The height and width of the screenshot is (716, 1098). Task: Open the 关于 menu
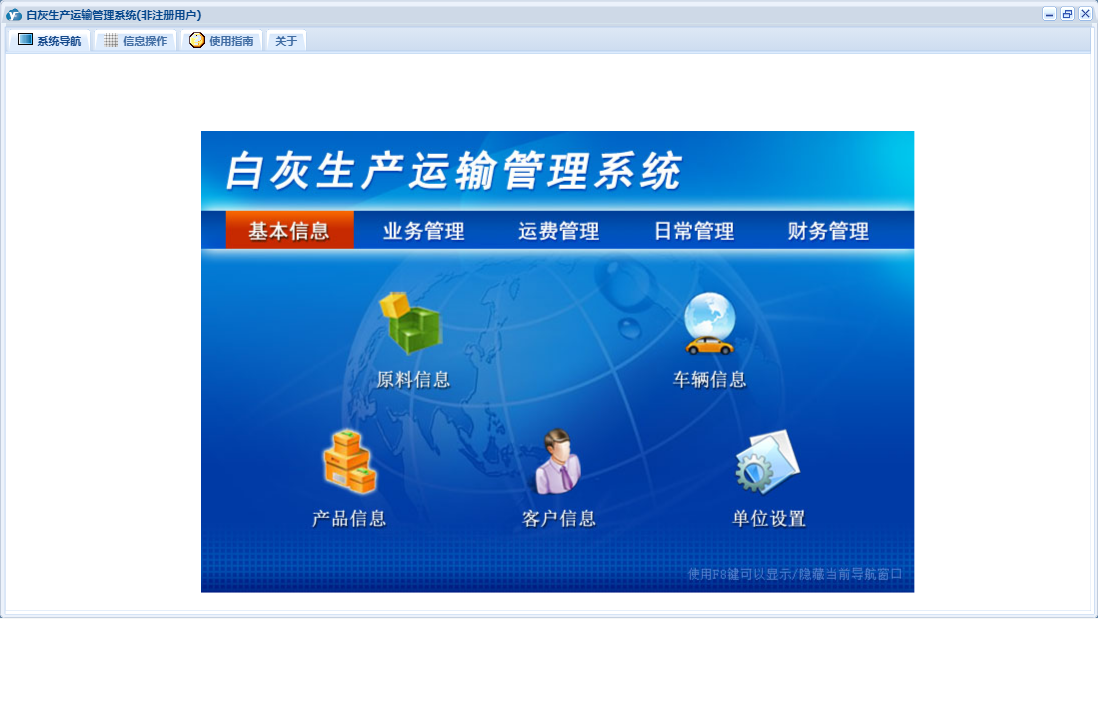(286, 41)
